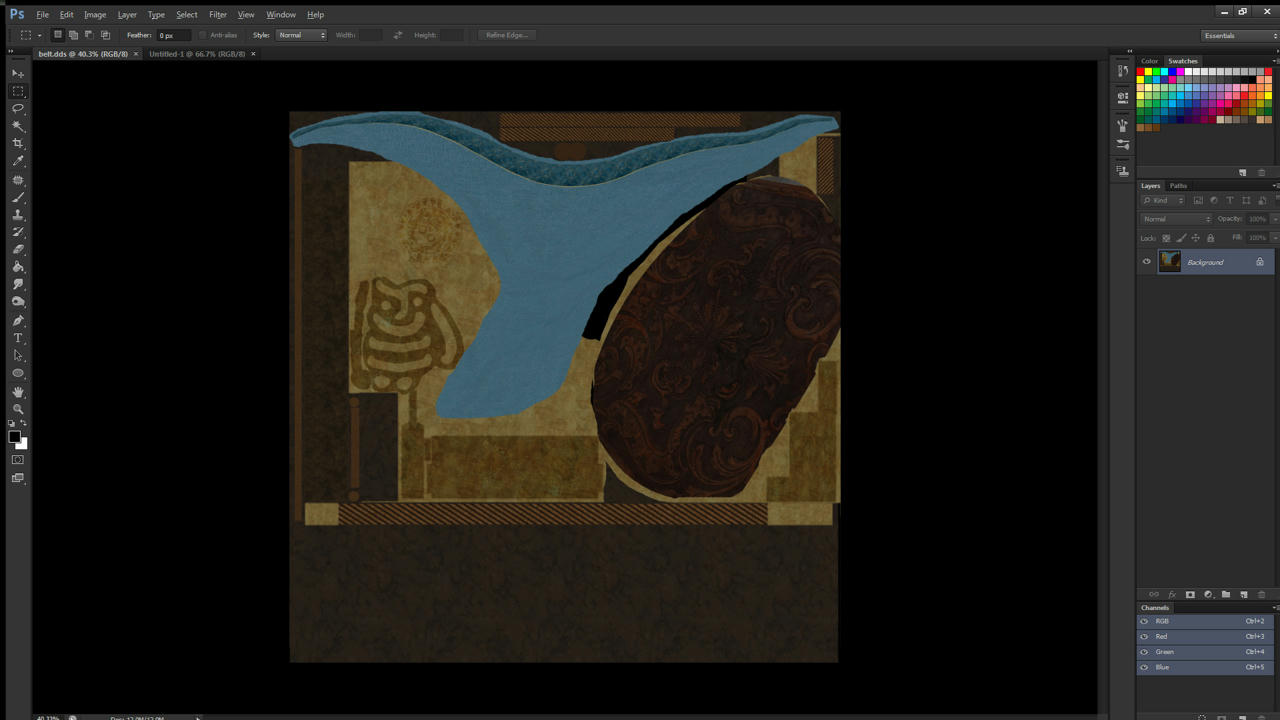
Task: Pick the red swatch in Swatches
Action: click(x=1141, y=72)
